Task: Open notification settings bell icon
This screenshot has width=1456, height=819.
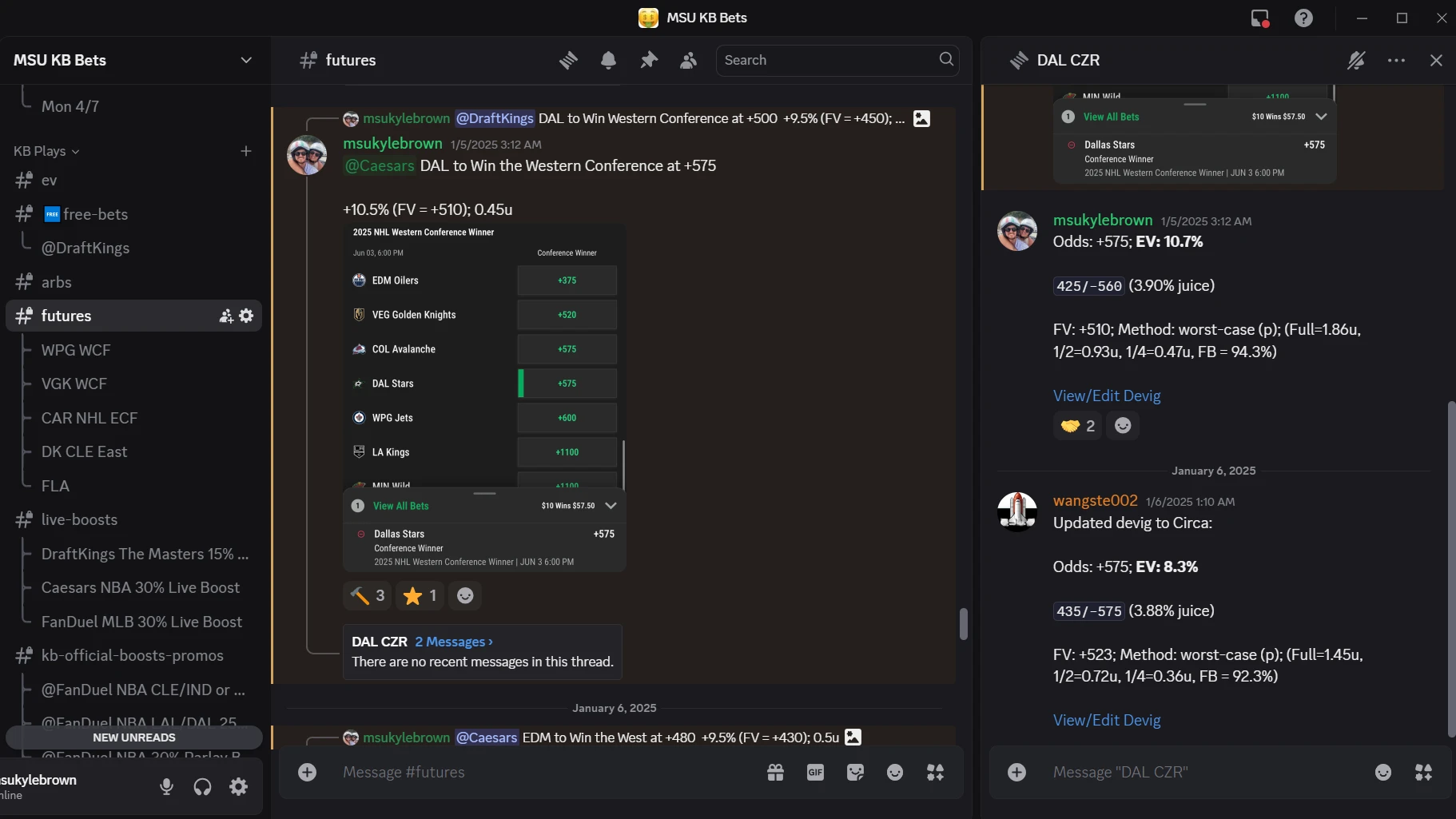Action: point(608,60)
